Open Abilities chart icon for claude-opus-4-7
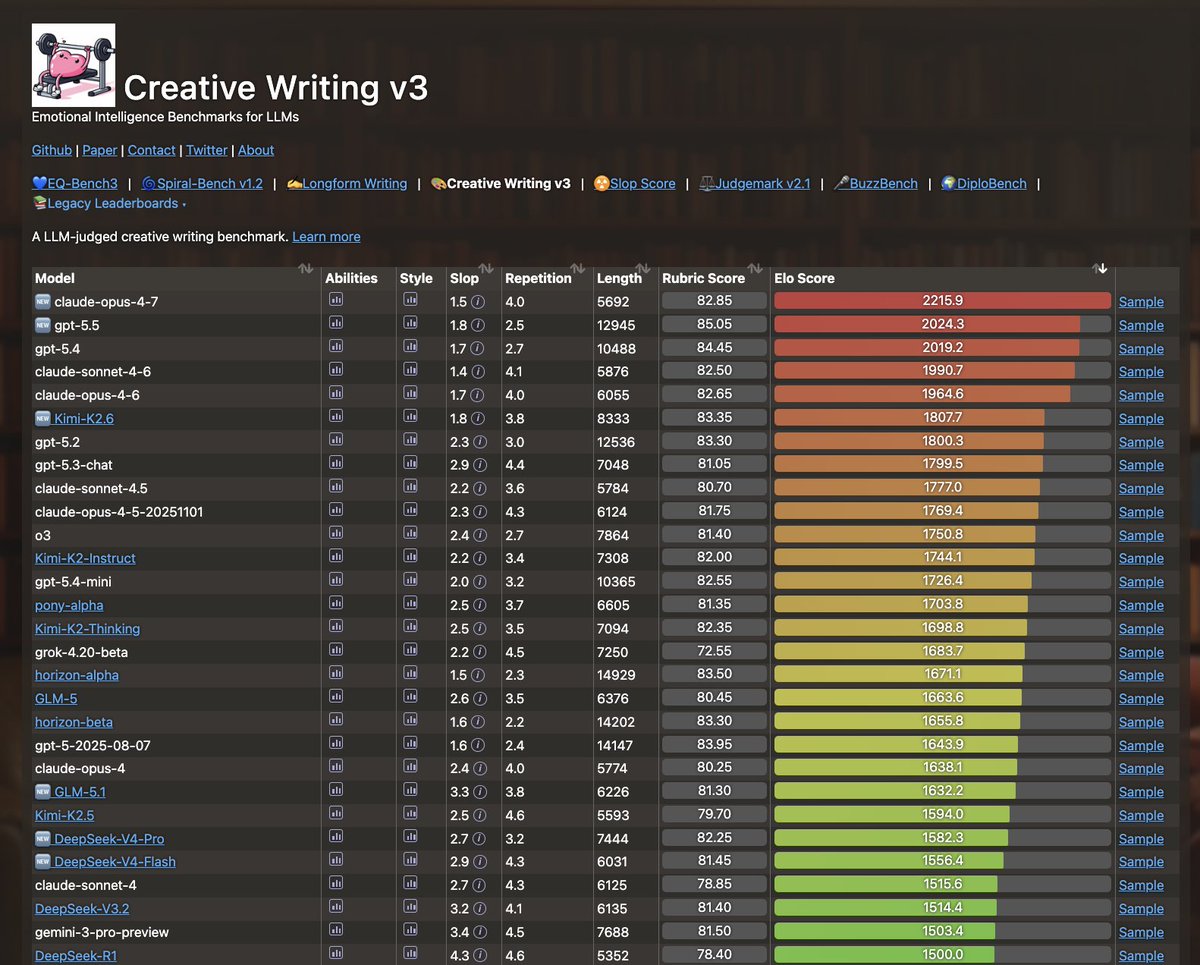The image size is (1200, 965). (x=336, y=300)
